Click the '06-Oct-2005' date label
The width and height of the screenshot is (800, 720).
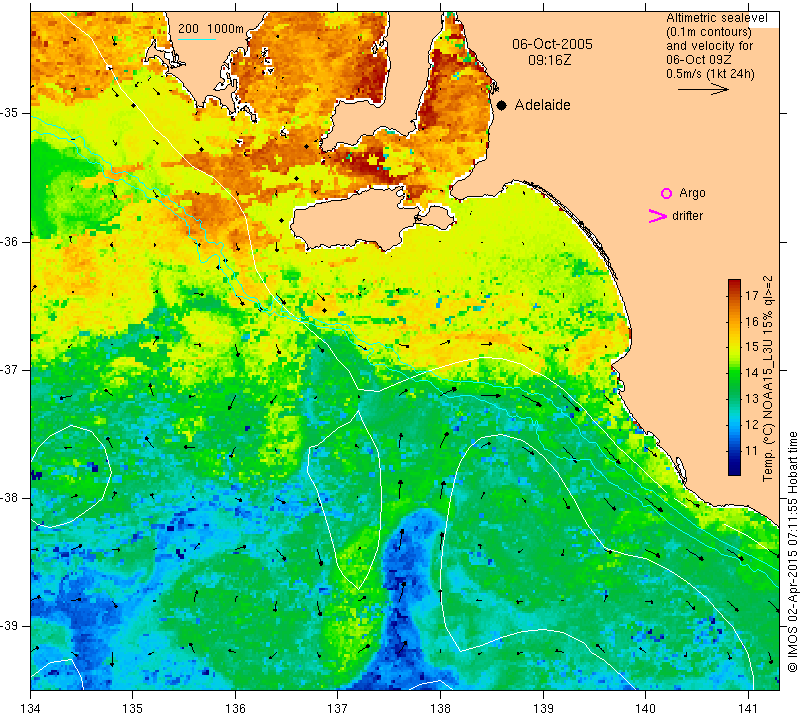[552, 44]
